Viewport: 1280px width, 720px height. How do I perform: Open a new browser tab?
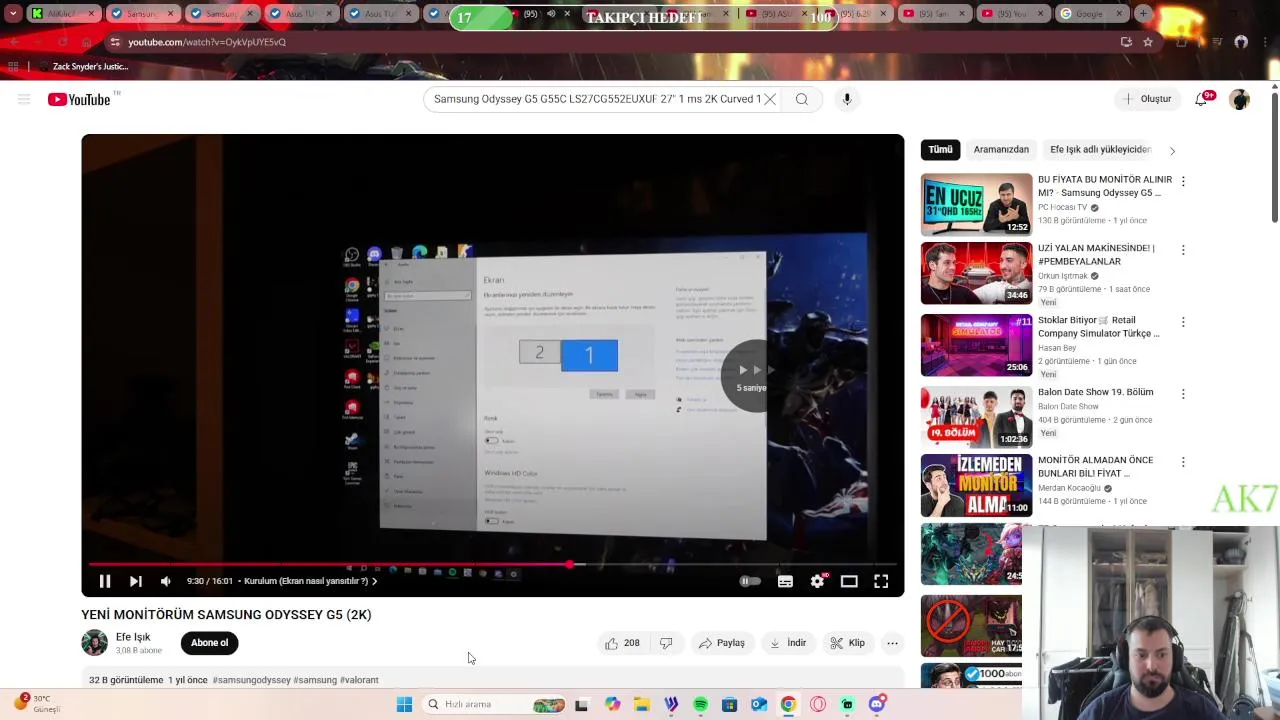pyautogui.click(x=1143, y=14)
